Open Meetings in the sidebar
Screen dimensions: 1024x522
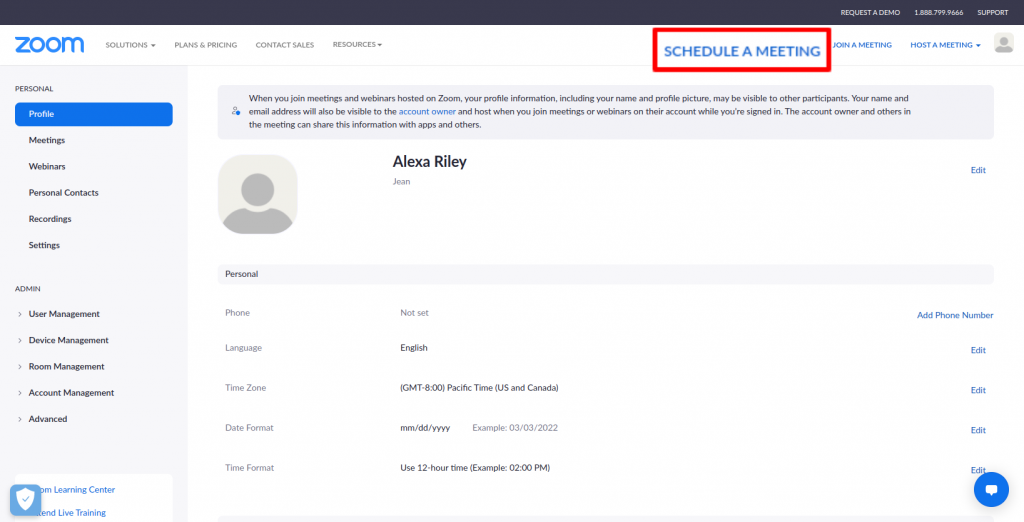pyautogui.click(x=47, y=141)
